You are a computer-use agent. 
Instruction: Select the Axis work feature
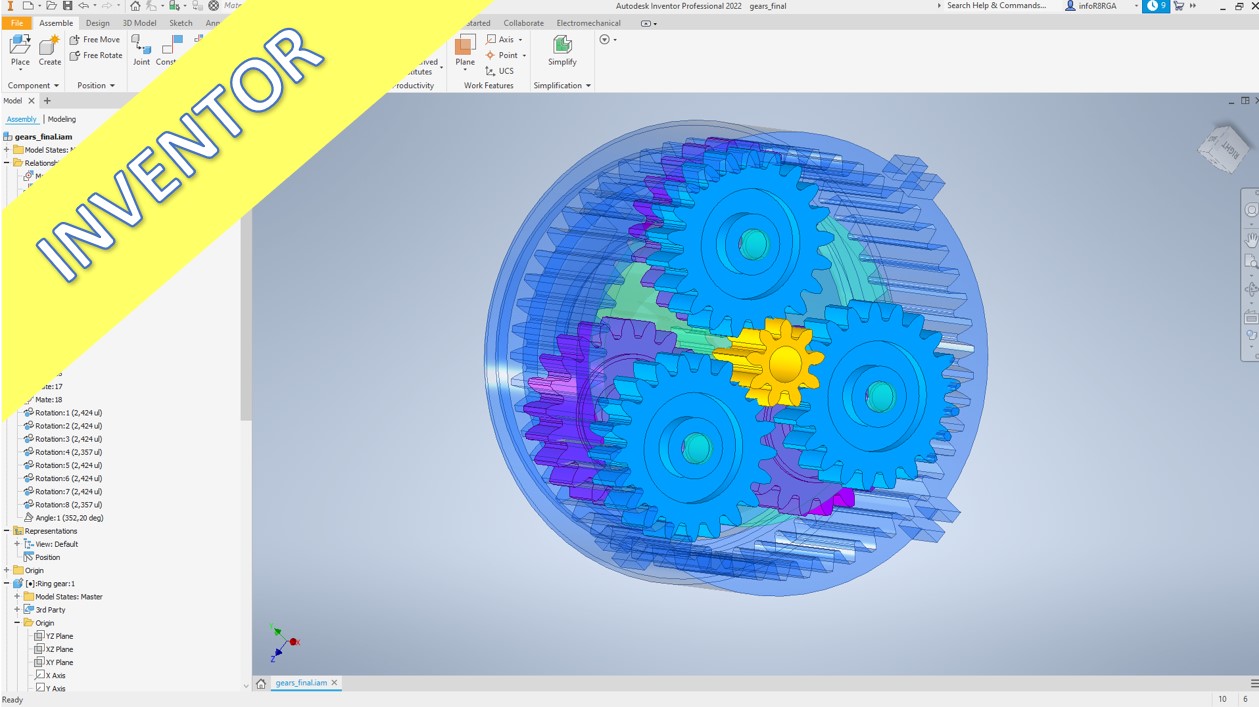[x=499, y=40]
